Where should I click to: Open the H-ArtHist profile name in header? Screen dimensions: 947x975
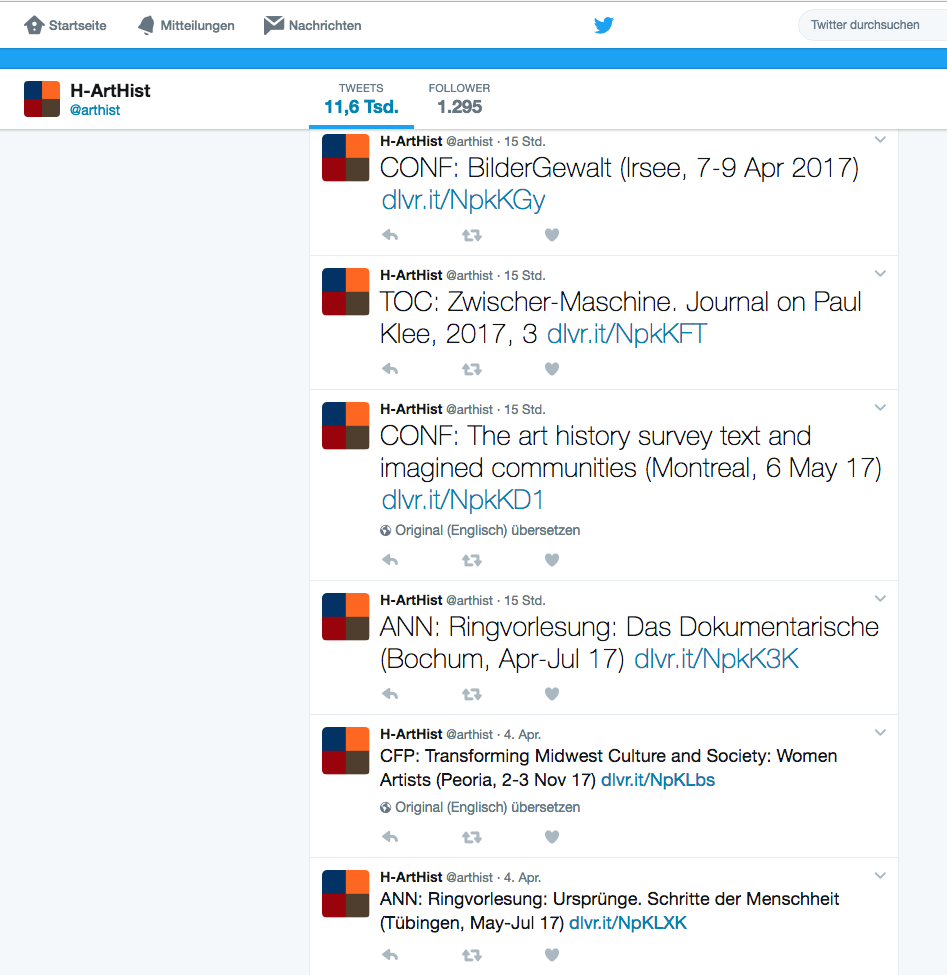pyautogui.click(x=110, y=91)
